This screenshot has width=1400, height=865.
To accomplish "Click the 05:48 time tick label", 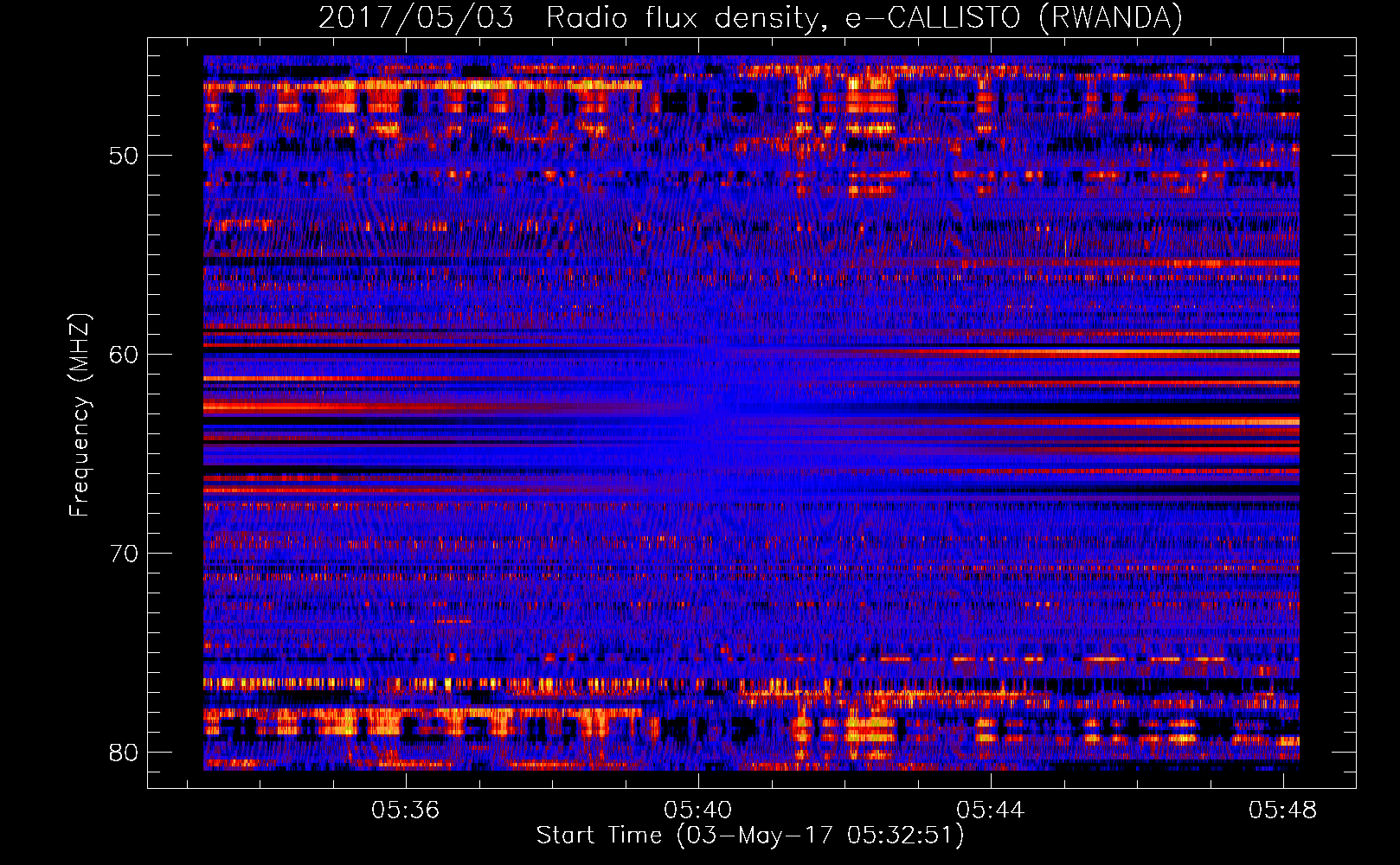I will tap(1282, 811).
